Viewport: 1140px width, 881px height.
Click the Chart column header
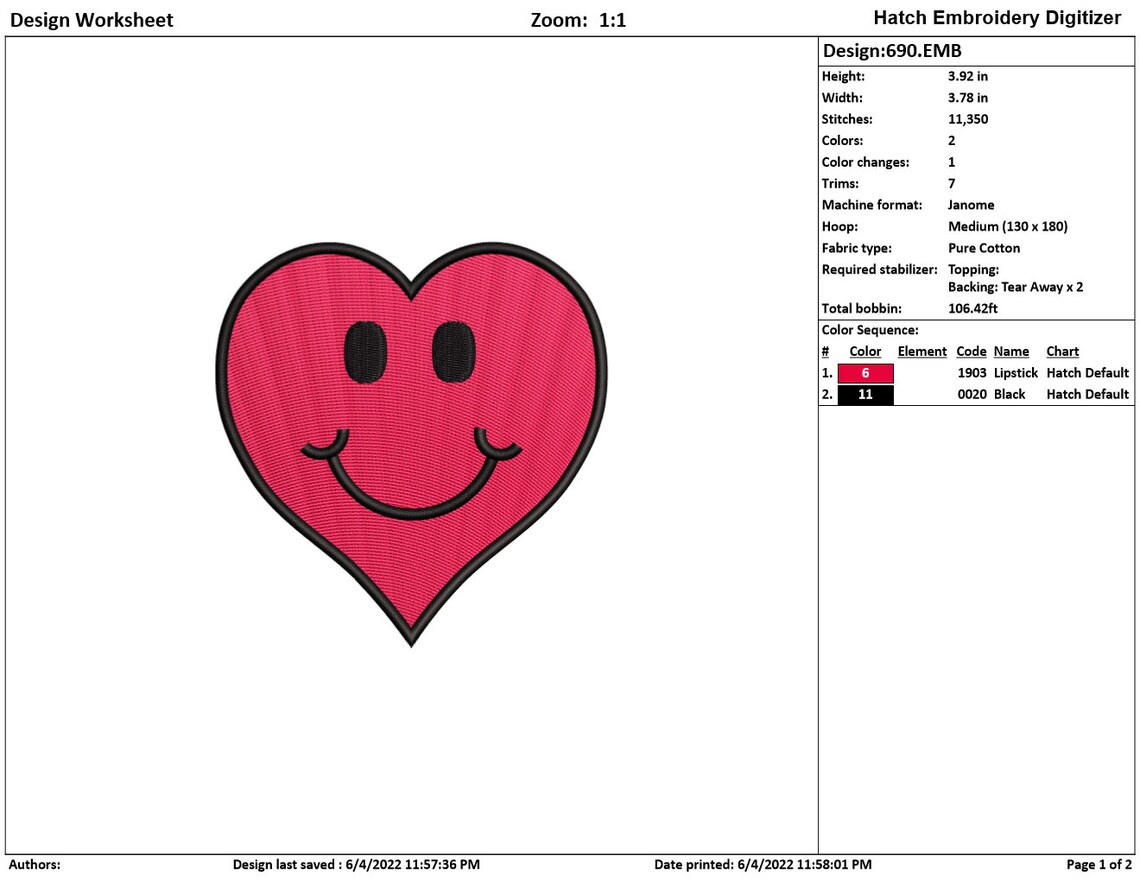(x=1062, y=351)
